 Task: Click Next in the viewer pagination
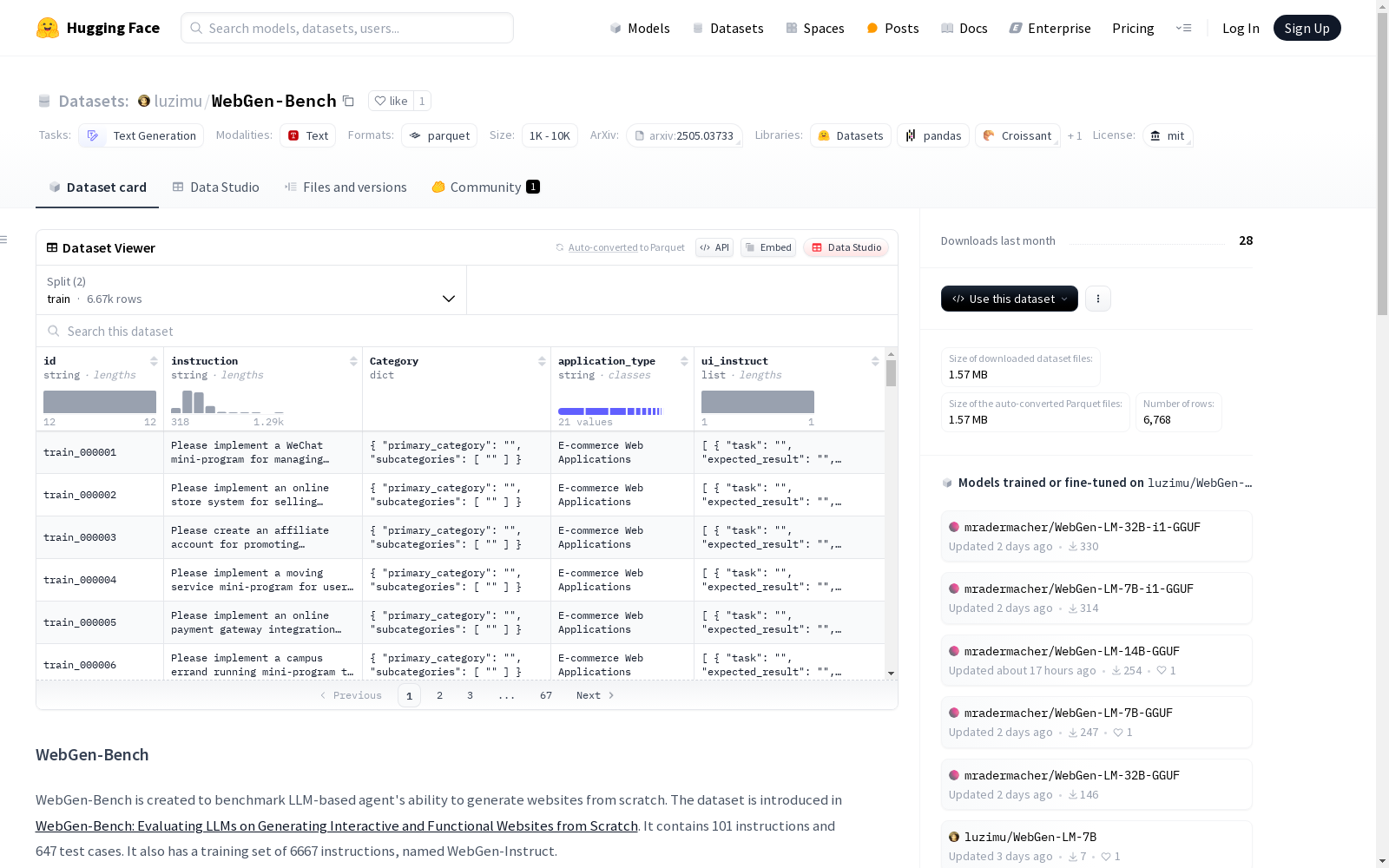(x=596, y=695)
